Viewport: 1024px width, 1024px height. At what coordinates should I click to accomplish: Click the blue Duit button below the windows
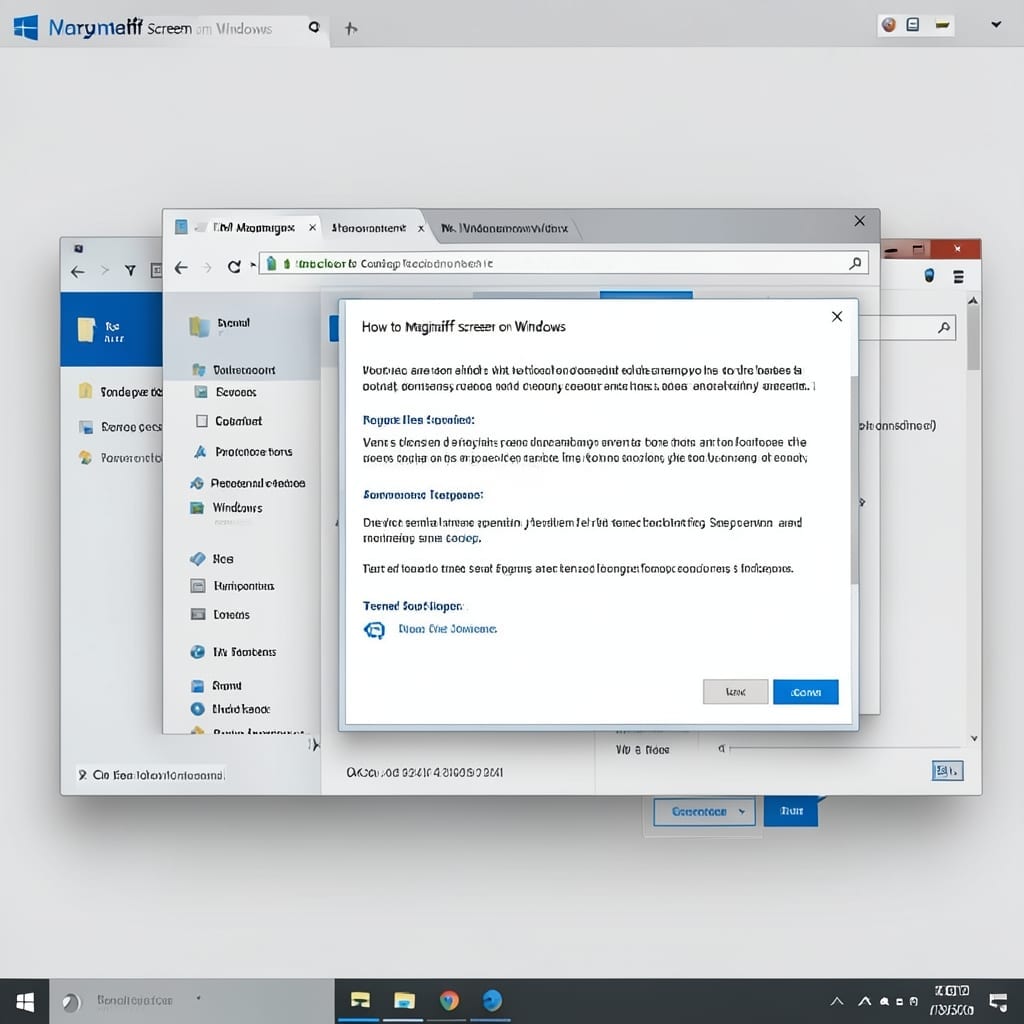pyautogui.click(x=790, y=811)
